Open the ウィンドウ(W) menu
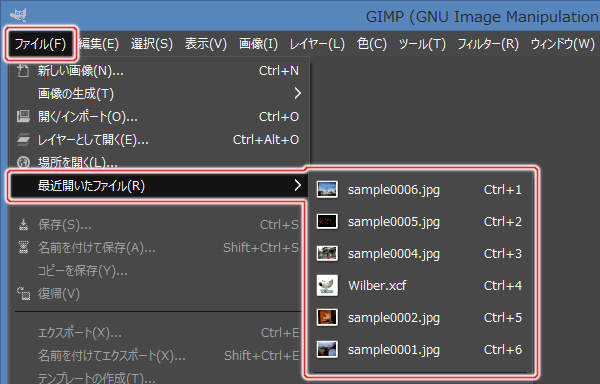This screenshot has width=600, height=384. coord(562,44)
